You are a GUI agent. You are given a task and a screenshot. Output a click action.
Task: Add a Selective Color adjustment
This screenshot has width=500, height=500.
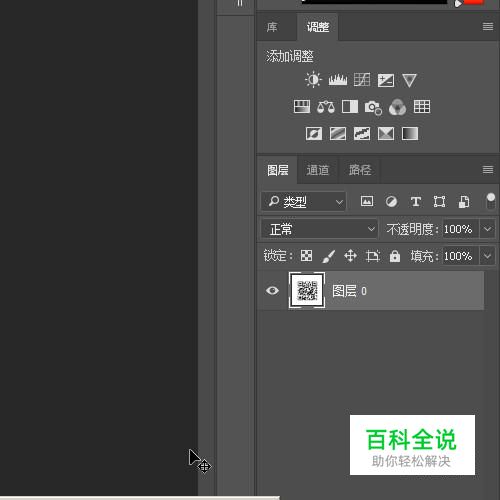pyautogui.click(x=386, y=134)
